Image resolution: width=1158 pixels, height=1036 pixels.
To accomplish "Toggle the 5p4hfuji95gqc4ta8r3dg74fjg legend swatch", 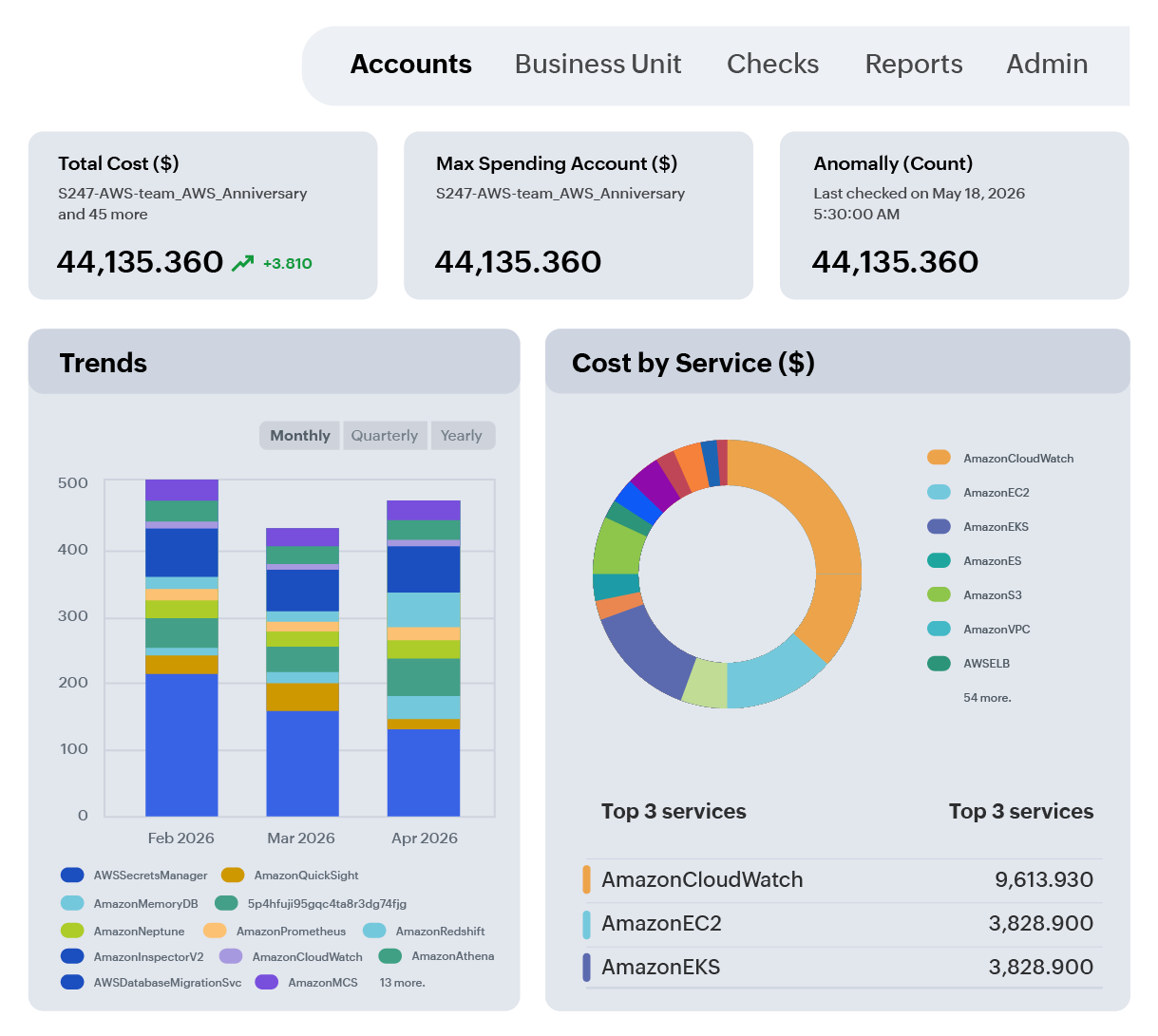I will (x=226, y=903).
